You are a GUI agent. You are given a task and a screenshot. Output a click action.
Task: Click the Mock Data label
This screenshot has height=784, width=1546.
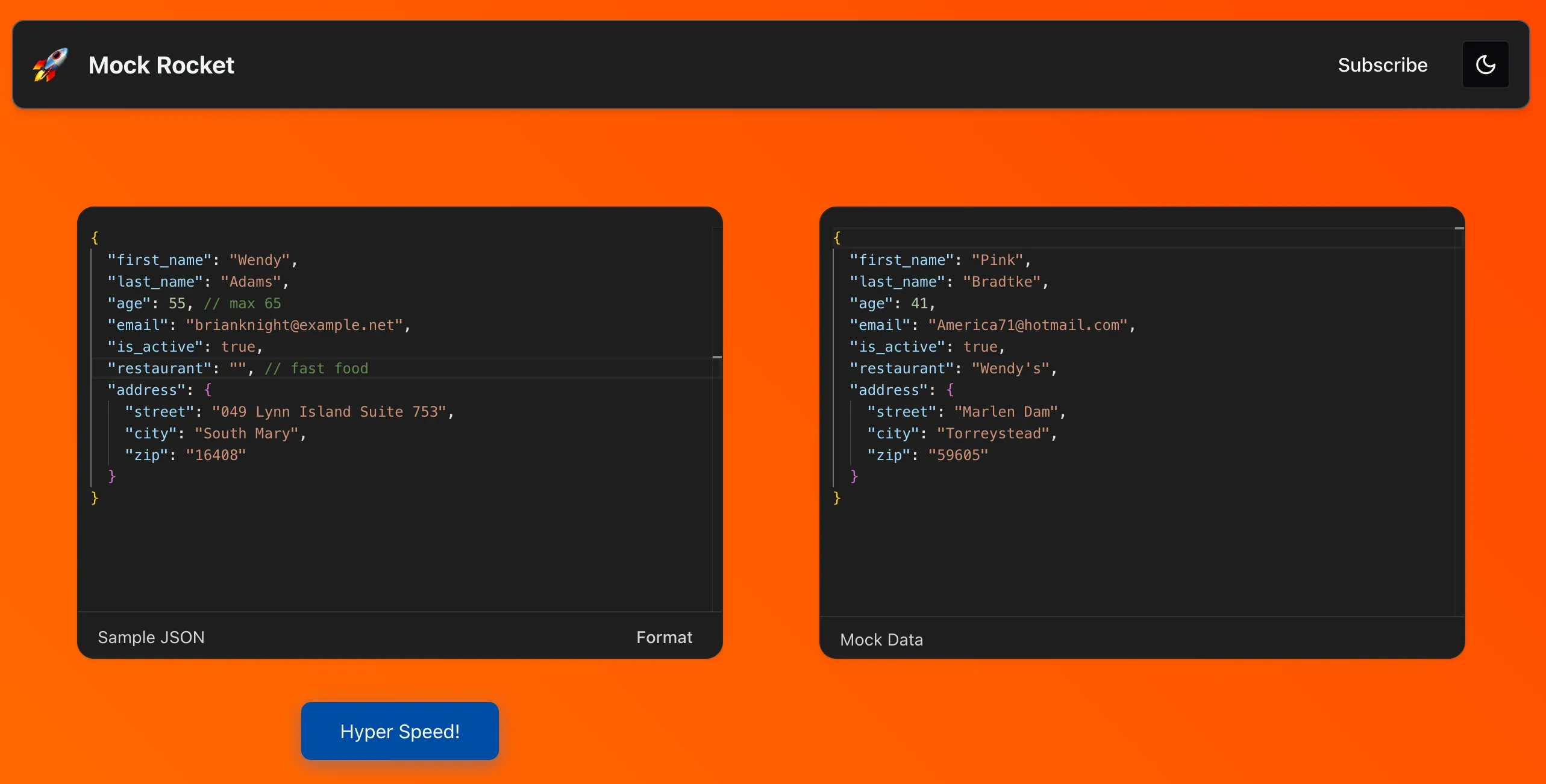881,639
